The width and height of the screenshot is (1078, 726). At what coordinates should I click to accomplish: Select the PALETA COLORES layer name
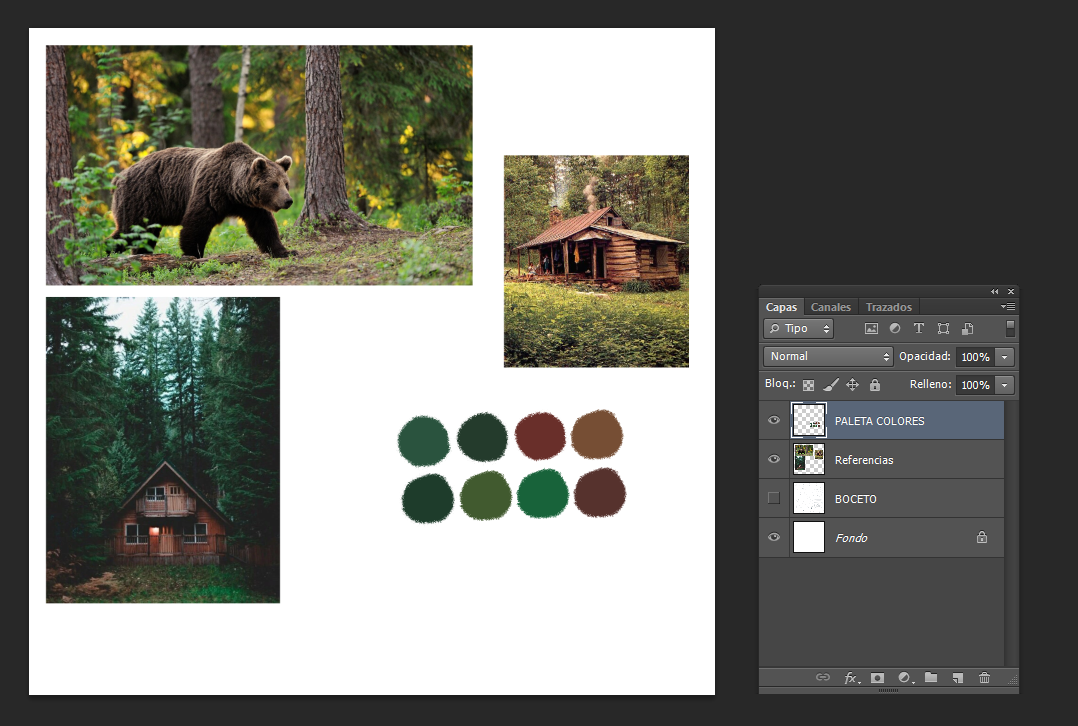(x=879, y=421)
